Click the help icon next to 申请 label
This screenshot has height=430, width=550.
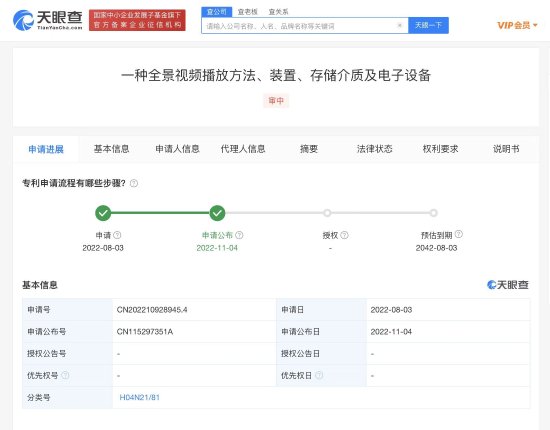click(117, 235)
